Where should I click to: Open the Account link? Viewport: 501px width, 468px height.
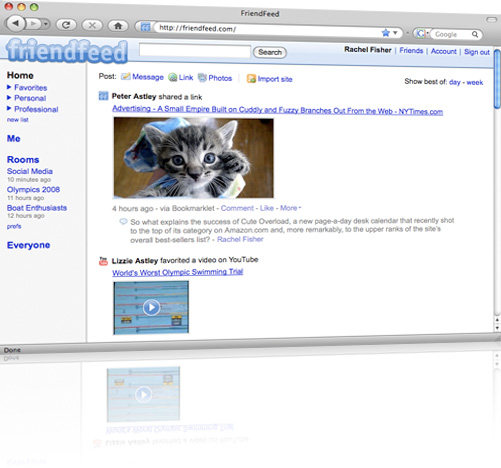coord(443,51)
